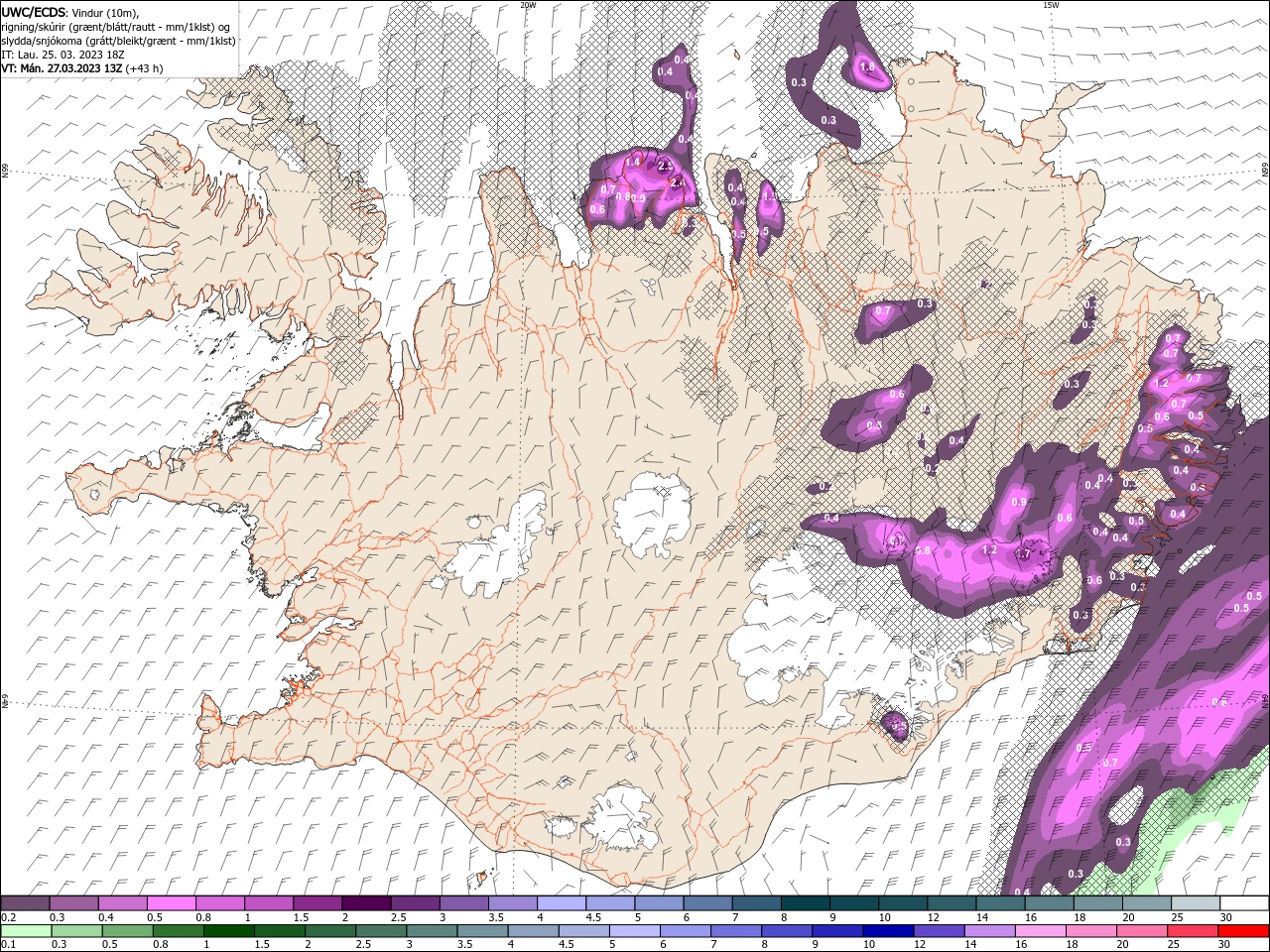Screen dimensions: 1270x952
Task: Pick the snow legend swatch for 18–20 mm
Action: pyautogui.click(x=1097, y=902)
